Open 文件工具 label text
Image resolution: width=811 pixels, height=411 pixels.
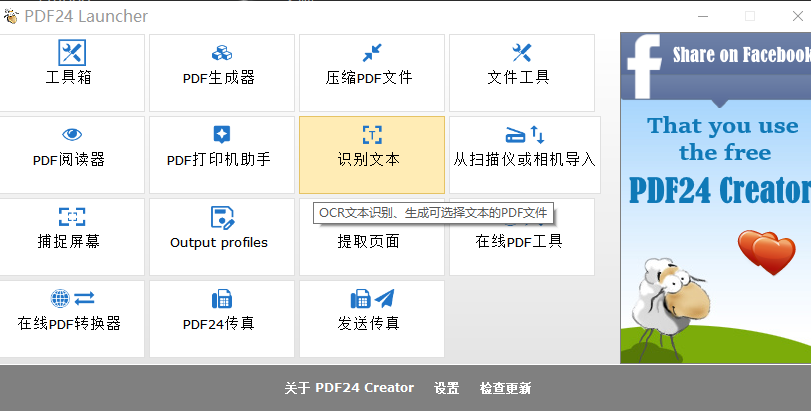click(518, 77)
